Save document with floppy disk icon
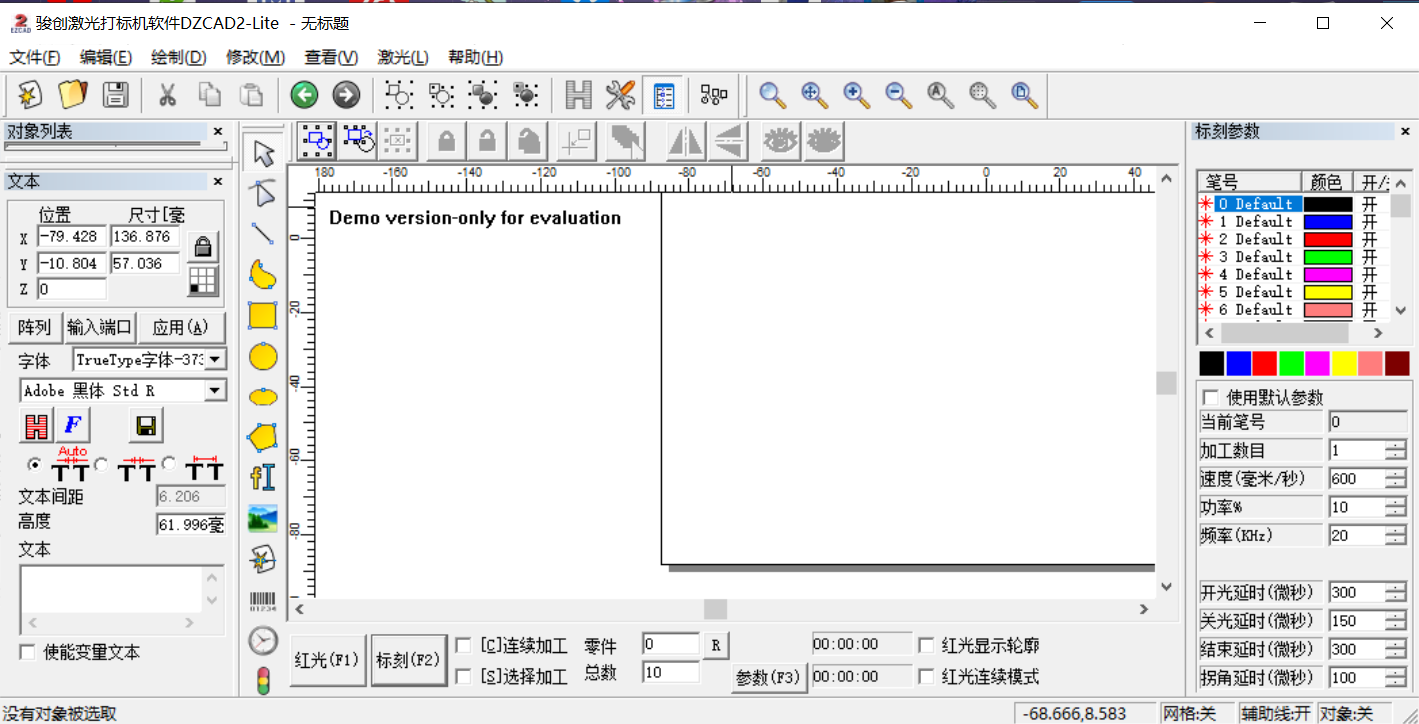Viewport: 1419px width, 724px height. (116, 95)
